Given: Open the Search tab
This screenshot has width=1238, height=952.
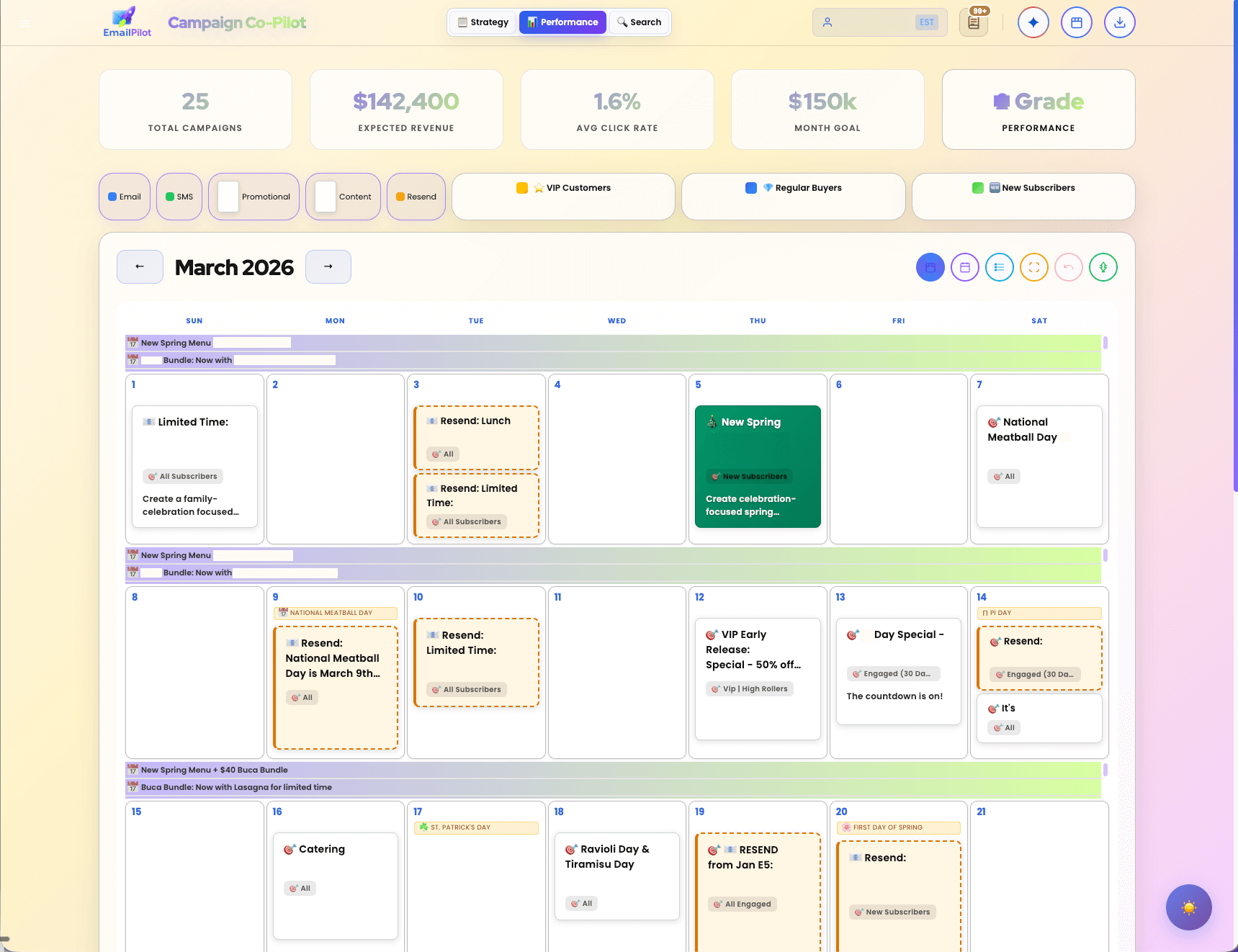Looking at the screenshot, I should [638, 22].
